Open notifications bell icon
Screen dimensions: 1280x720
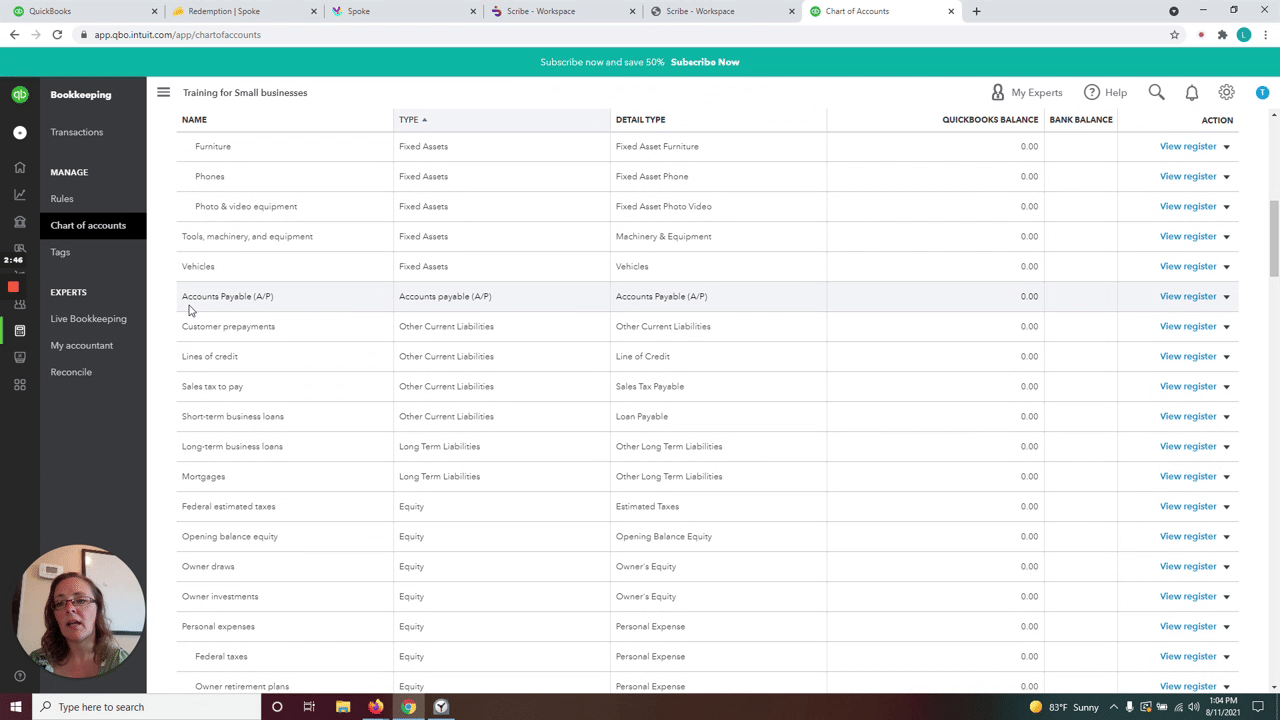tap(1191, 93)
